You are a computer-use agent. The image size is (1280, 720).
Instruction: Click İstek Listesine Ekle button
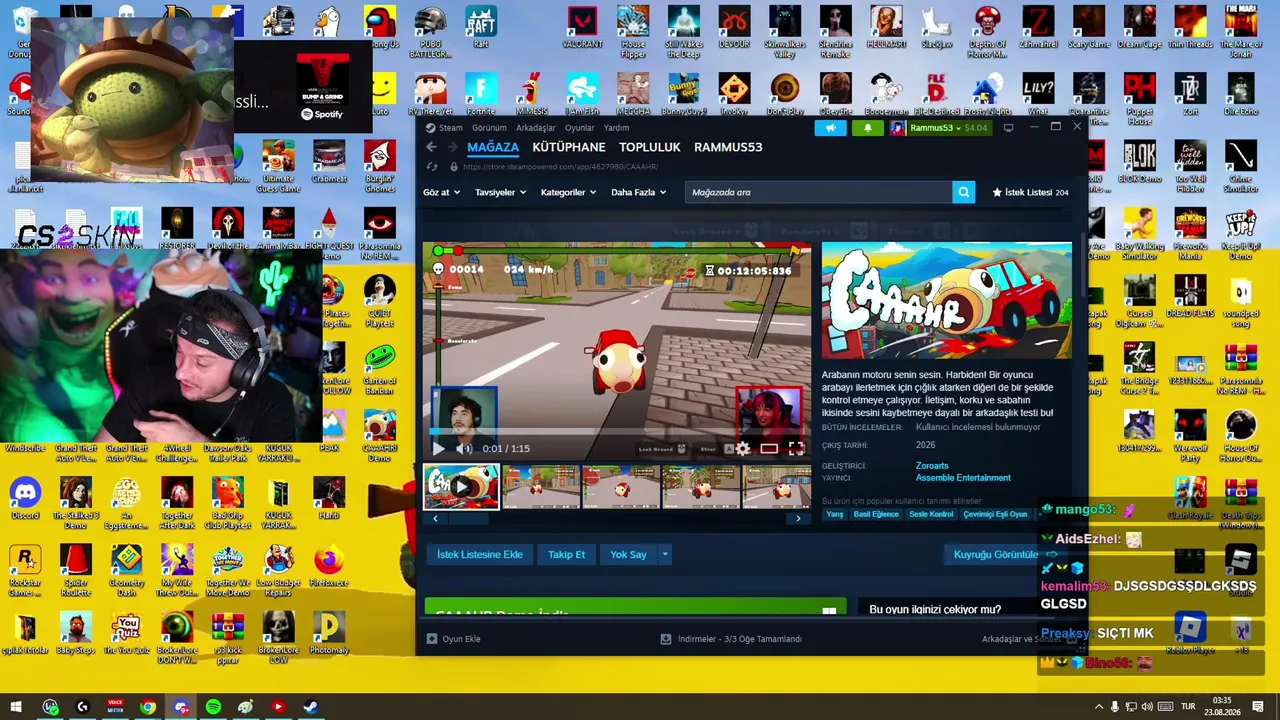click(x=480, y=555)
